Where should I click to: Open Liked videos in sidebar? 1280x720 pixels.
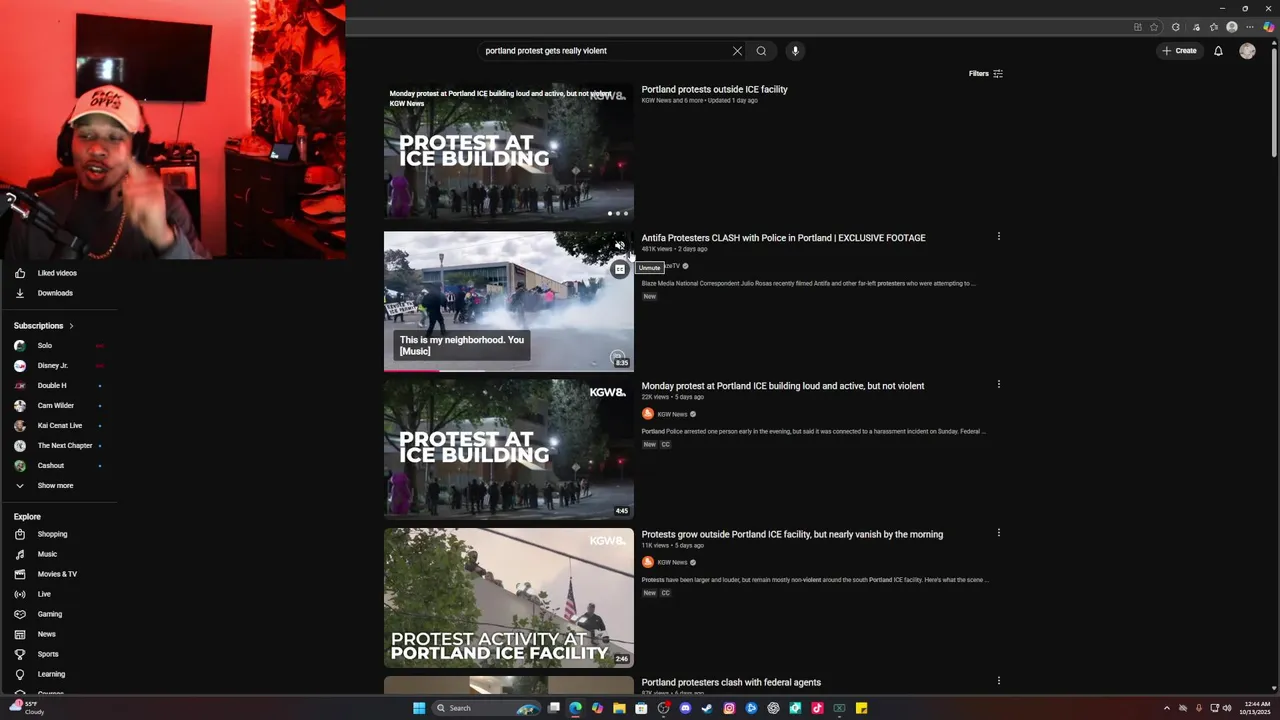click(58, 273)
